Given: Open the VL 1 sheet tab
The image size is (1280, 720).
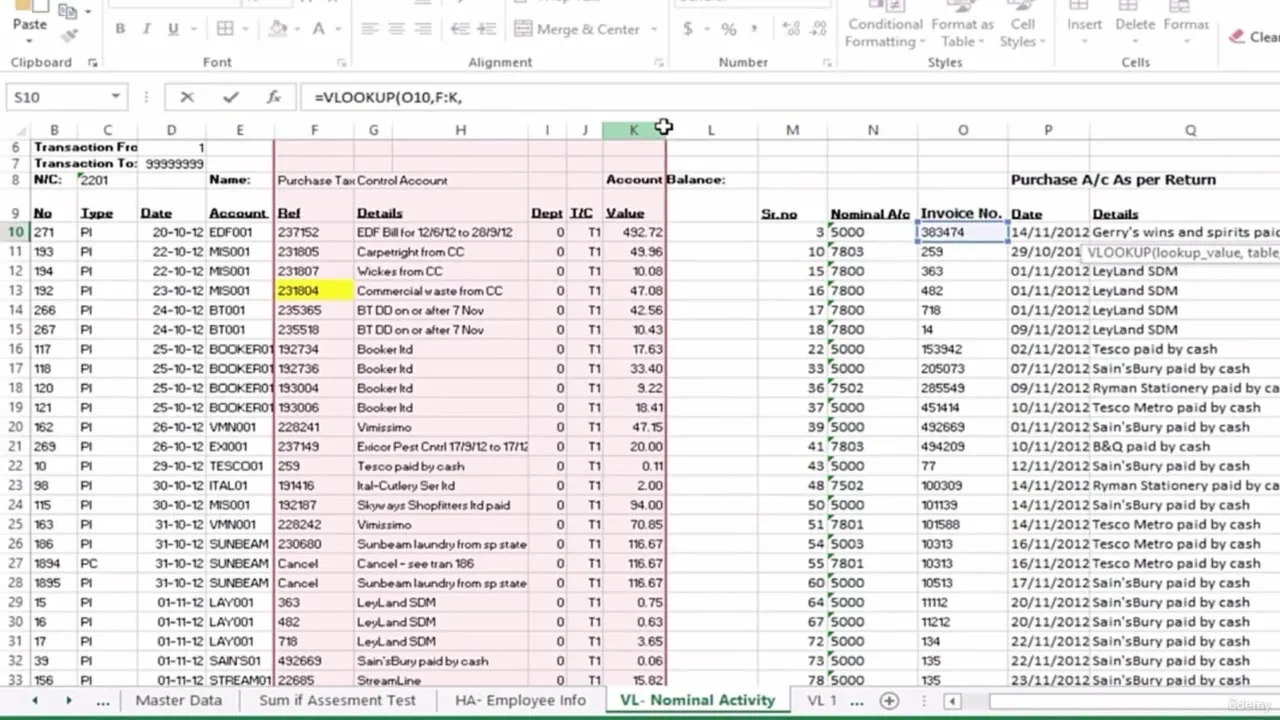Looking at the screenshot, I should point(821,700).
